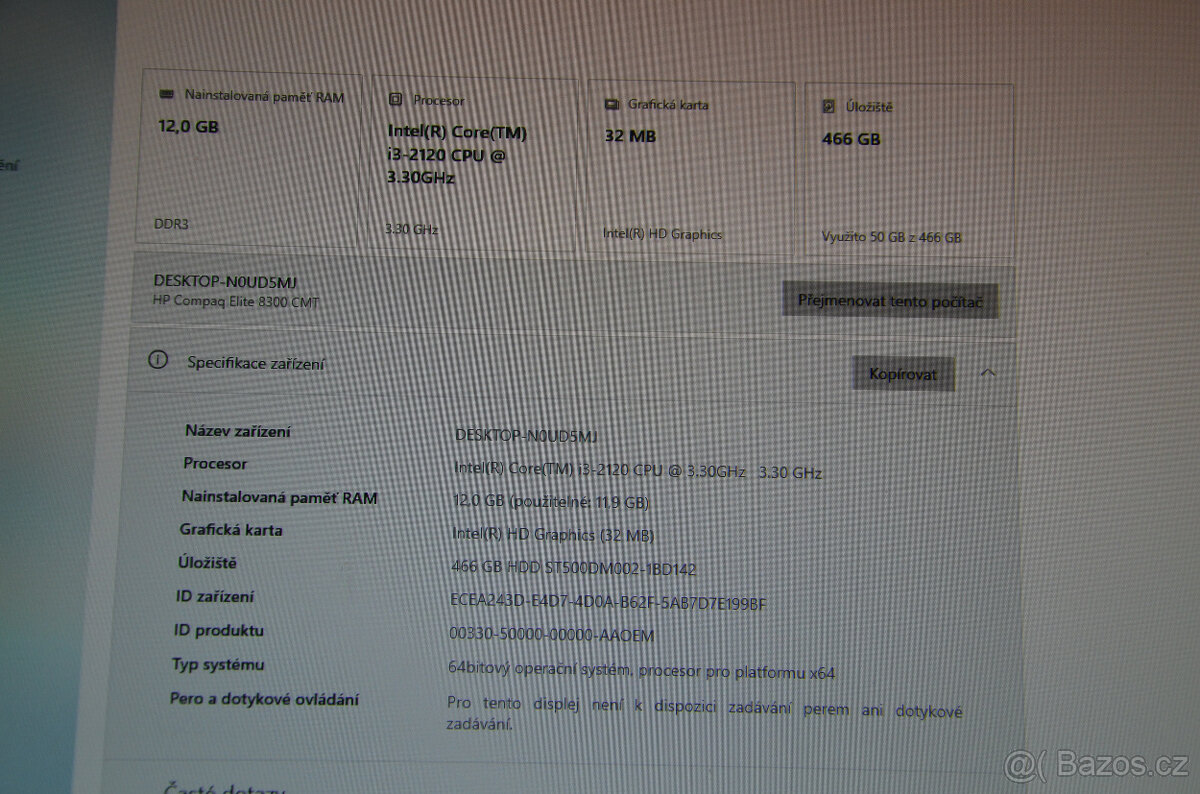This screenshot has width=1200, height=794.
Task: Select the ID zařízení value text
Action: pos(607,603)
